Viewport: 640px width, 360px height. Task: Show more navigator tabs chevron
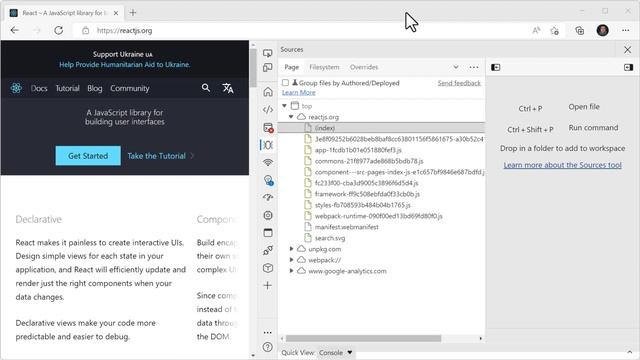point(456,67)
